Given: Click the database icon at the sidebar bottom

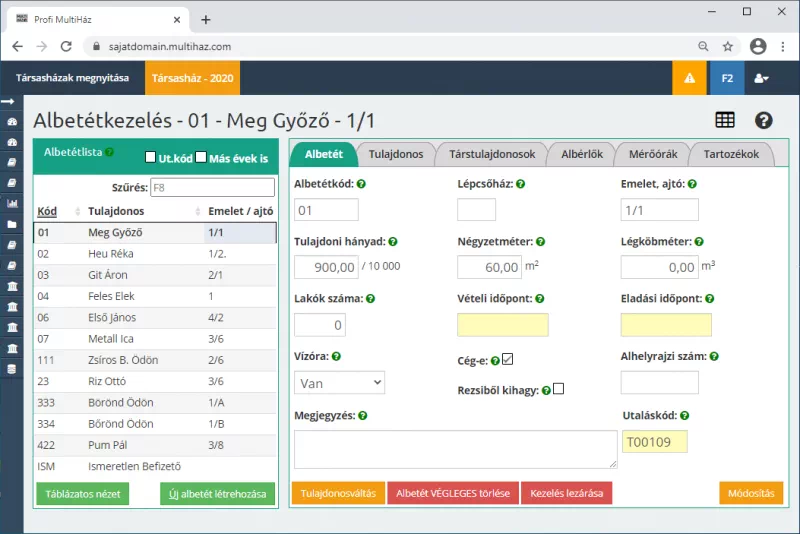Looking at the screenshot, I should (x=11, y=368).
